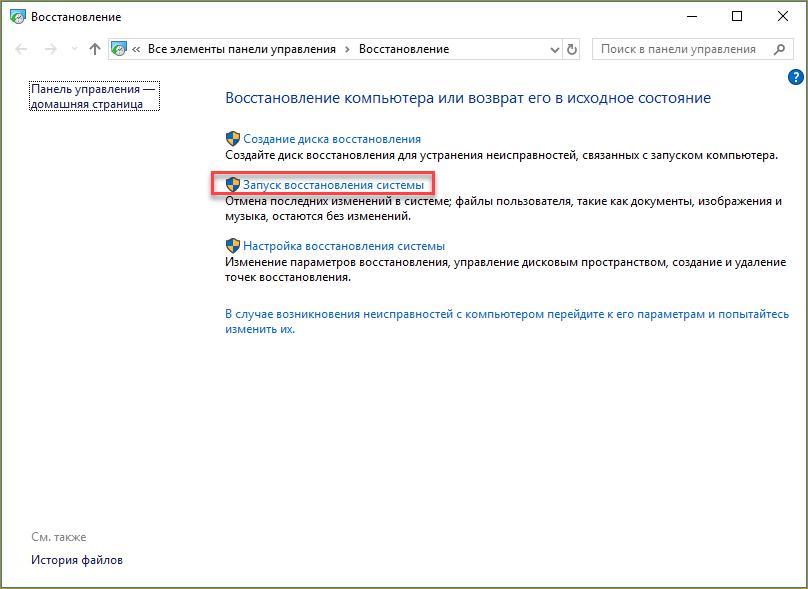Click the search magnifier icon
808x589 pixels.
tap(780, 49)
